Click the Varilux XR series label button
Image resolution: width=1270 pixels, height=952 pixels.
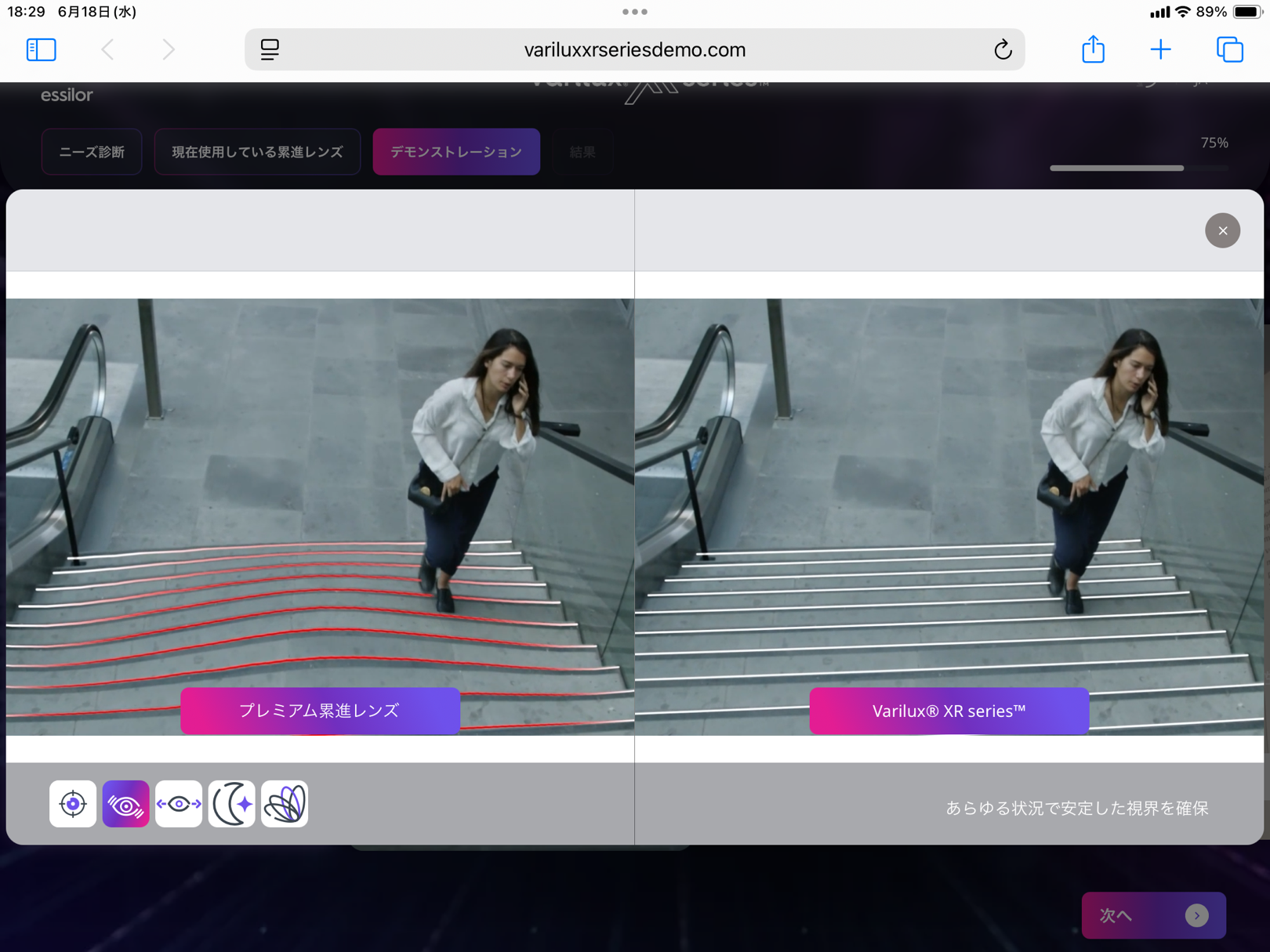click(x=949, y=711)
